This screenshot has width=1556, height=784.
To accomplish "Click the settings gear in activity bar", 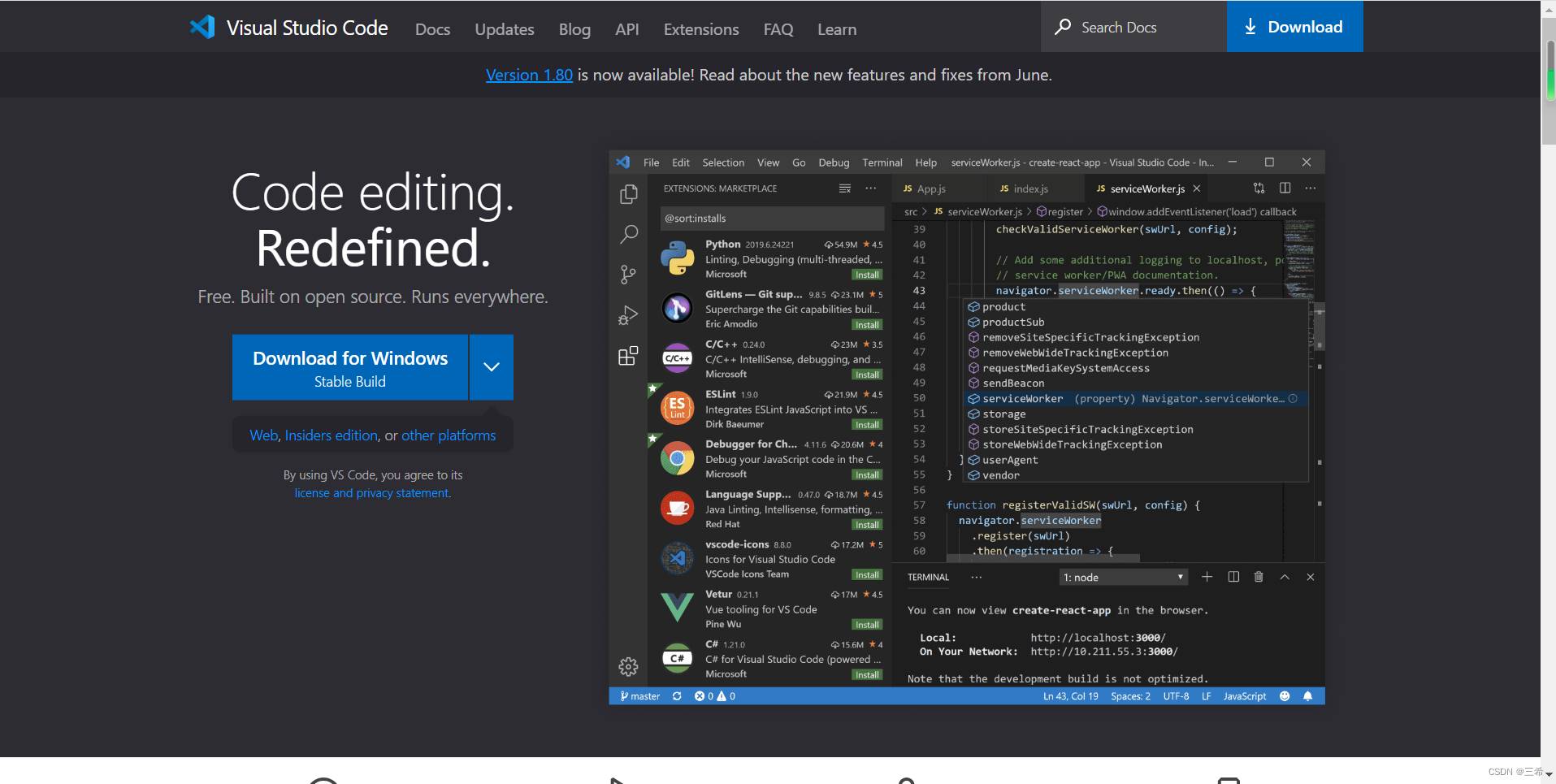I will (x=628, y=667).
